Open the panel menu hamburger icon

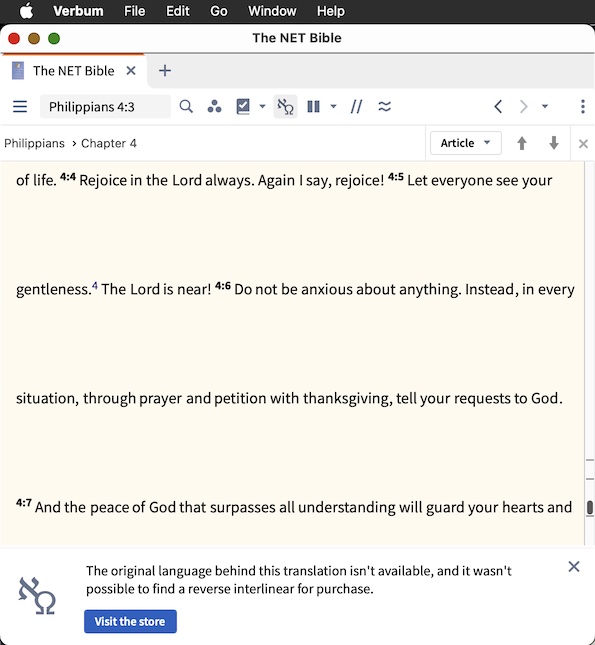point(20,107)
